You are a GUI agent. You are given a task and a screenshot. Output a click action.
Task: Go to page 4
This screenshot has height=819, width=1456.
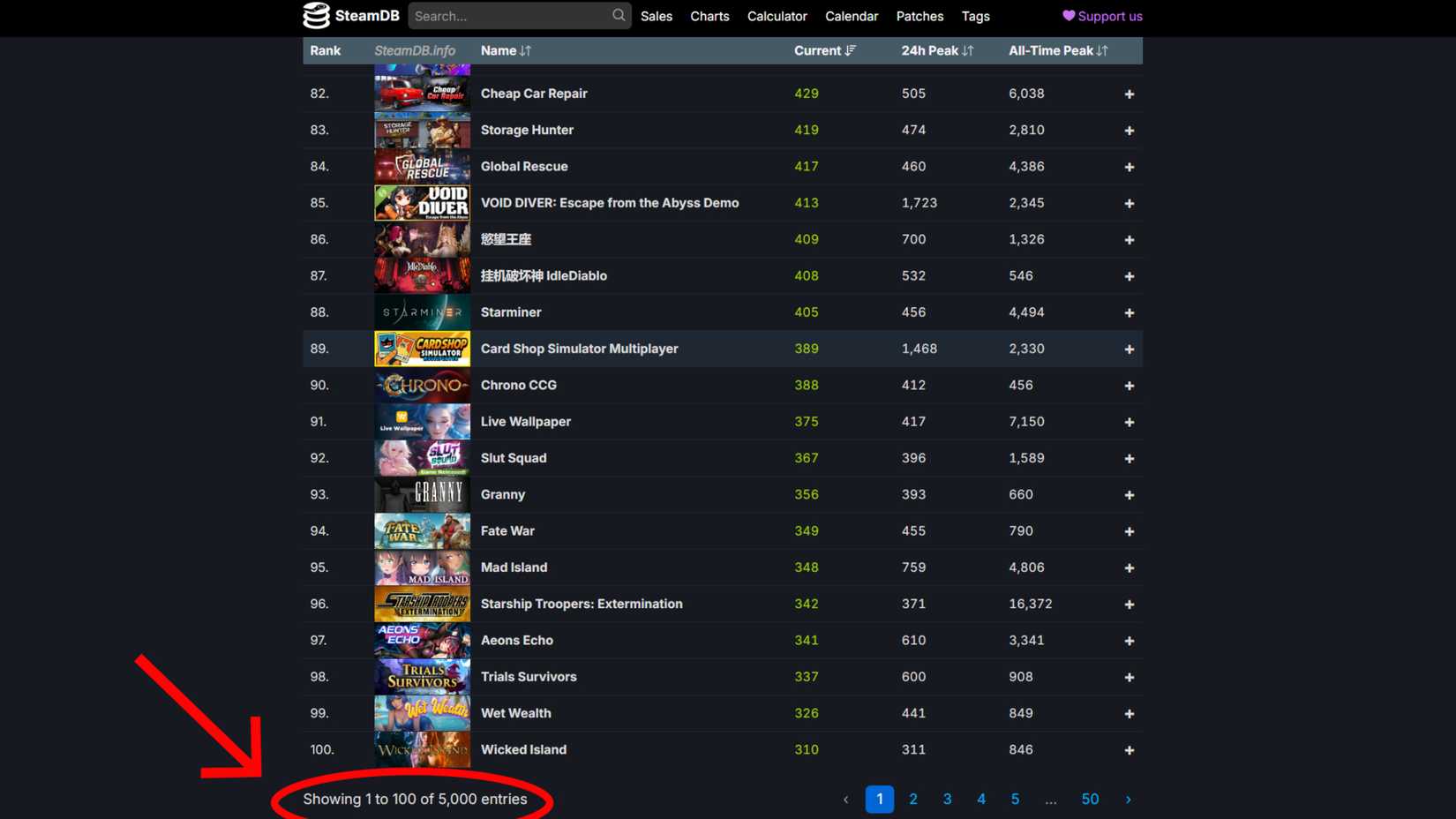(x=981, y=800)
